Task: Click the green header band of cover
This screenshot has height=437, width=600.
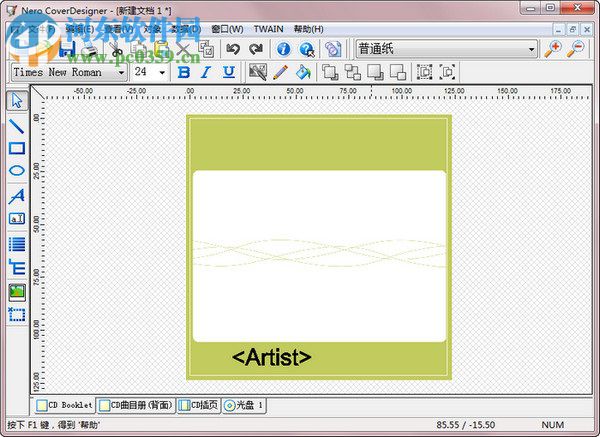Action: pyautogui.click(x=319, y=145)
